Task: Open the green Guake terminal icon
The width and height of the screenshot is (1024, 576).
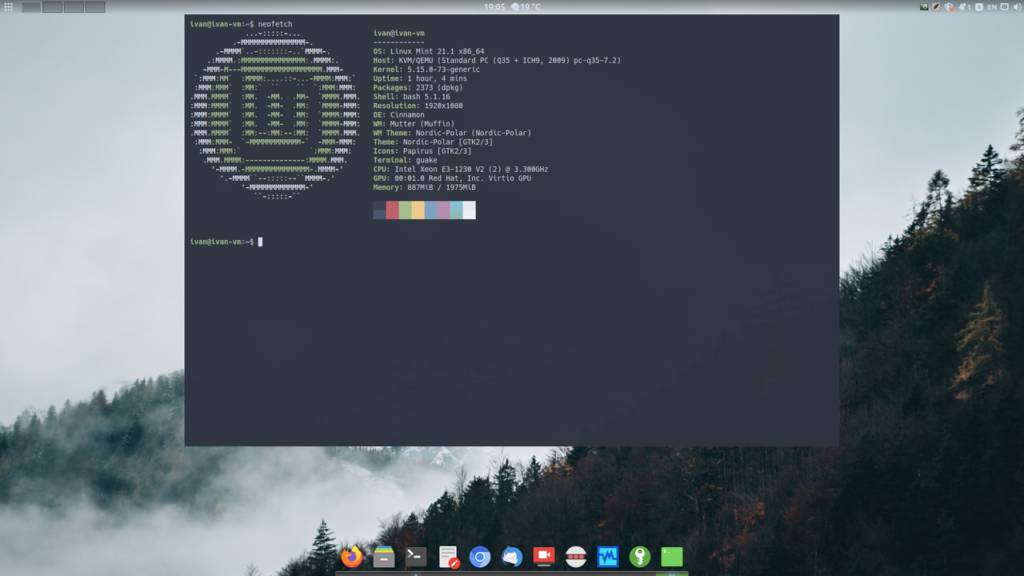Action: click(672, 557)
